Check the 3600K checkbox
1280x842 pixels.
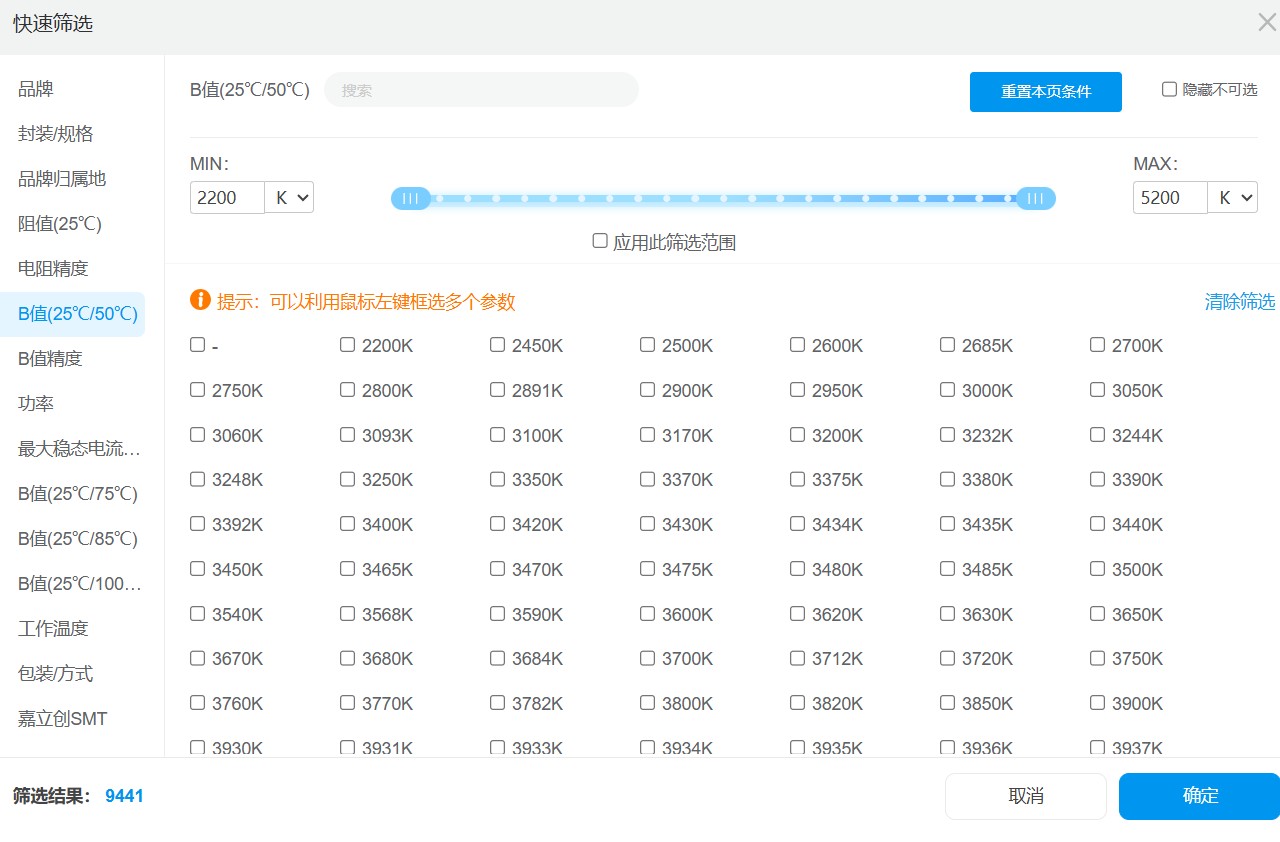click(x=647, y=614)
